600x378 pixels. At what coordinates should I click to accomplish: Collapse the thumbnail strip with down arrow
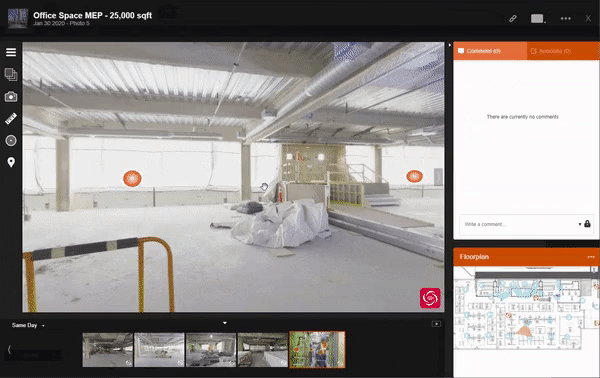225,323
